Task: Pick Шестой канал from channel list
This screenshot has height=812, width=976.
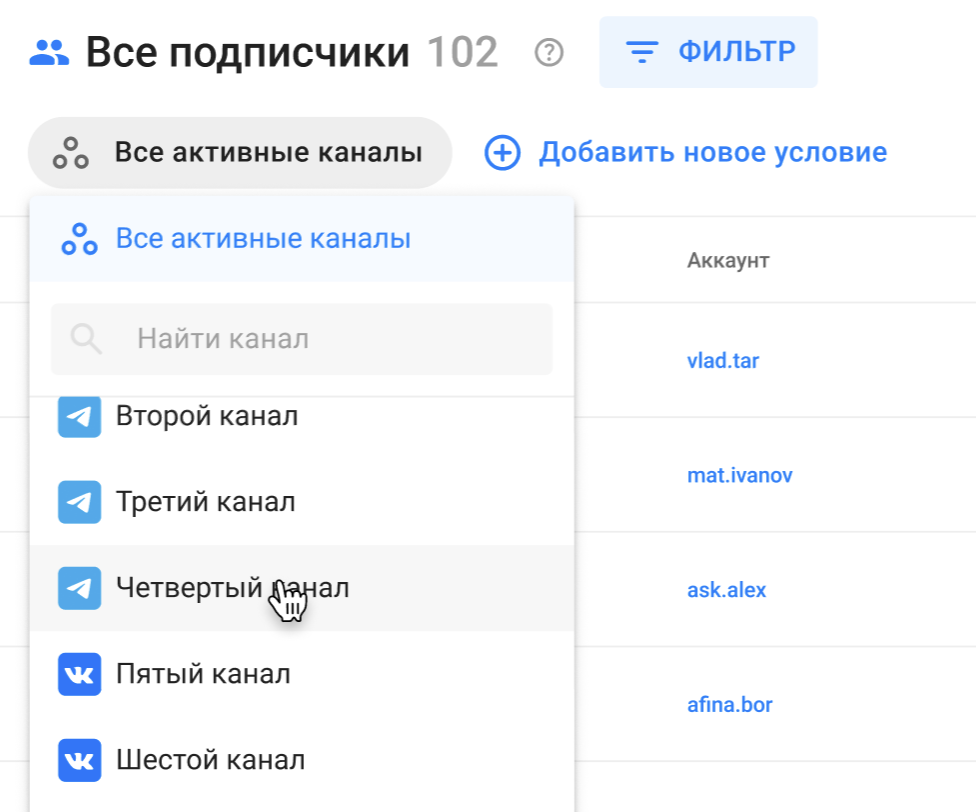Action: click(210, 761)
